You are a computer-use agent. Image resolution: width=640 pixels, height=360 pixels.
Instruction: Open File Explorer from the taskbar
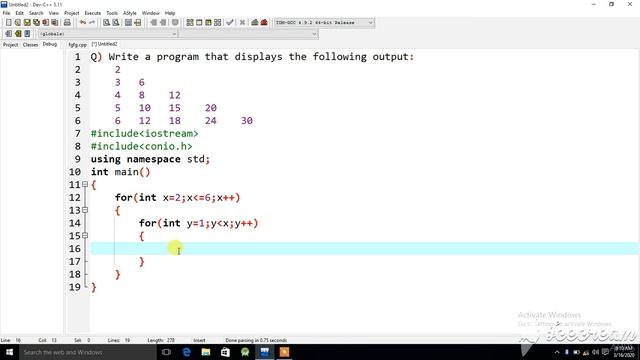click(206, 352)
